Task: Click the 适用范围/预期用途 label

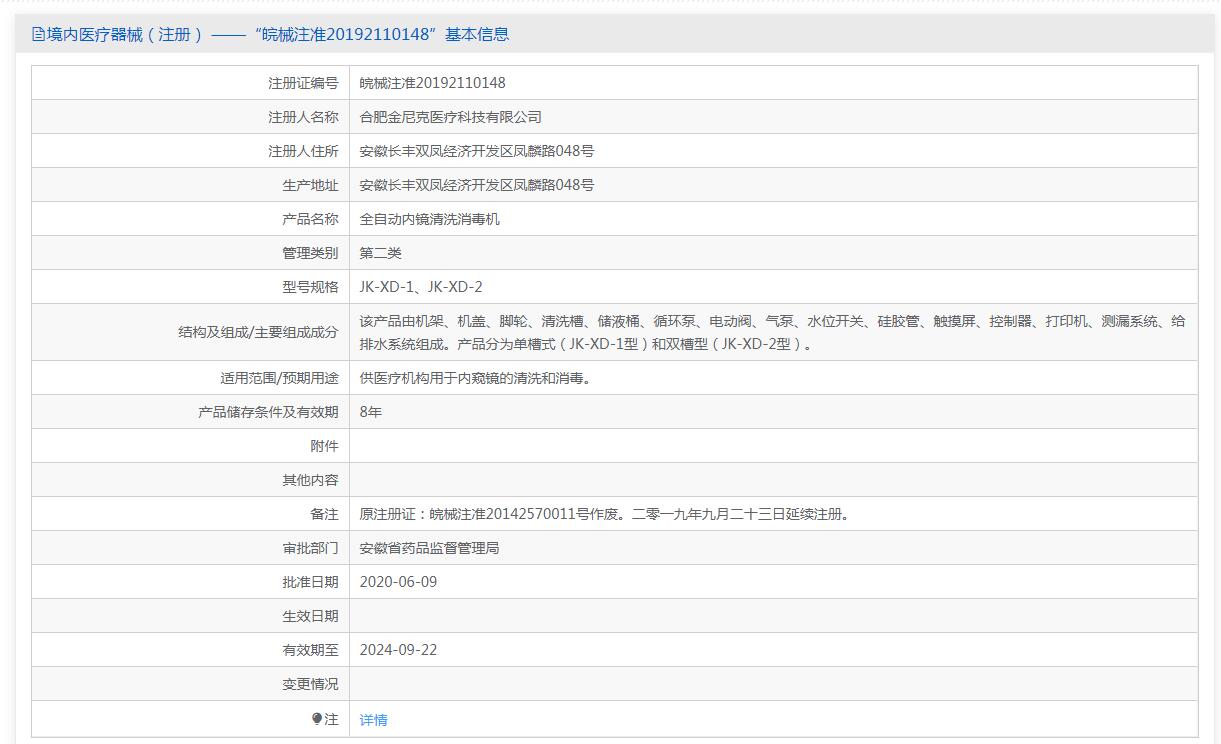Action: click(x=279, y=378)
